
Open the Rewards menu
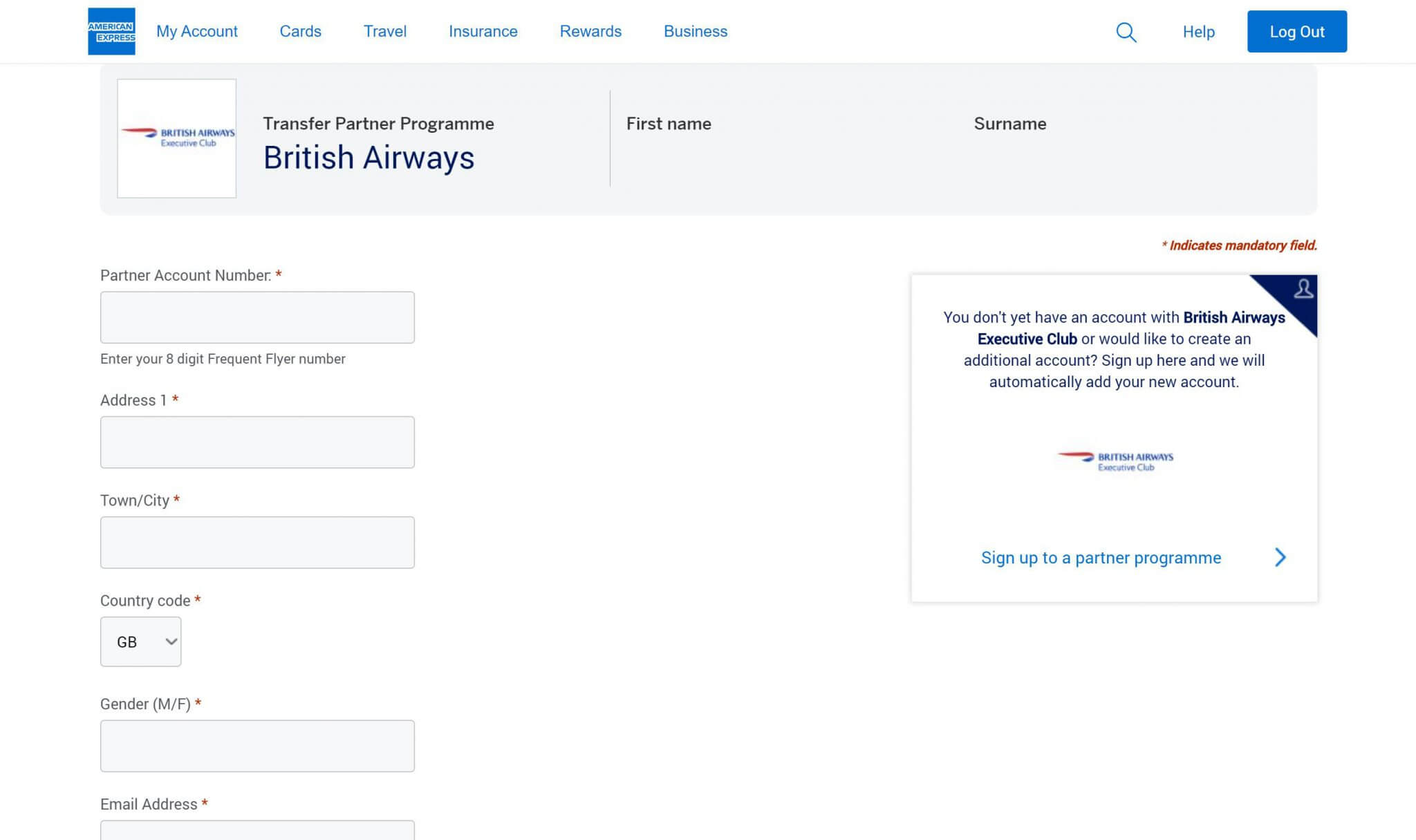[590, 31]
